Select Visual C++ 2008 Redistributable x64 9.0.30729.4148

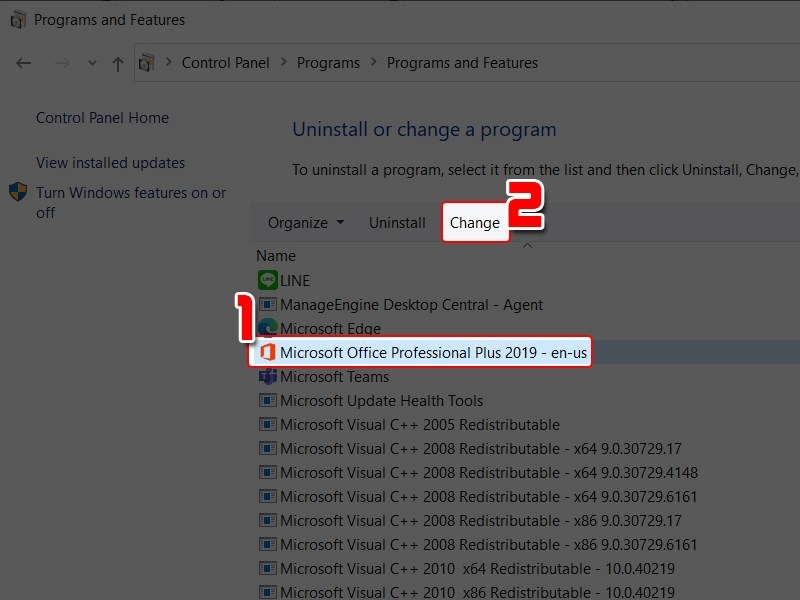489,472
